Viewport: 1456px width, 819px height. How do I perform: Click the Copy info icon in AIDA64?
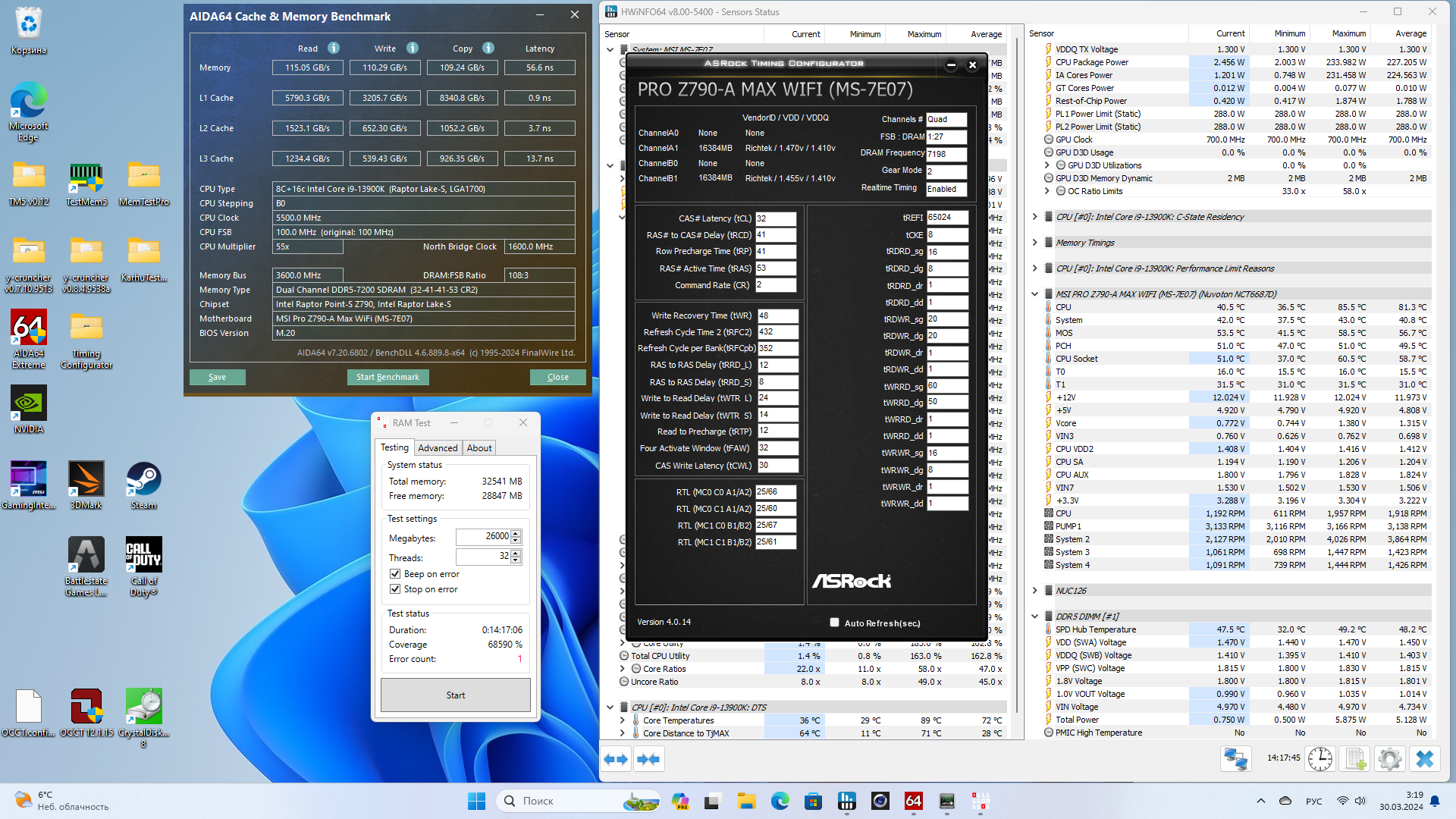(x=488, y=48)
